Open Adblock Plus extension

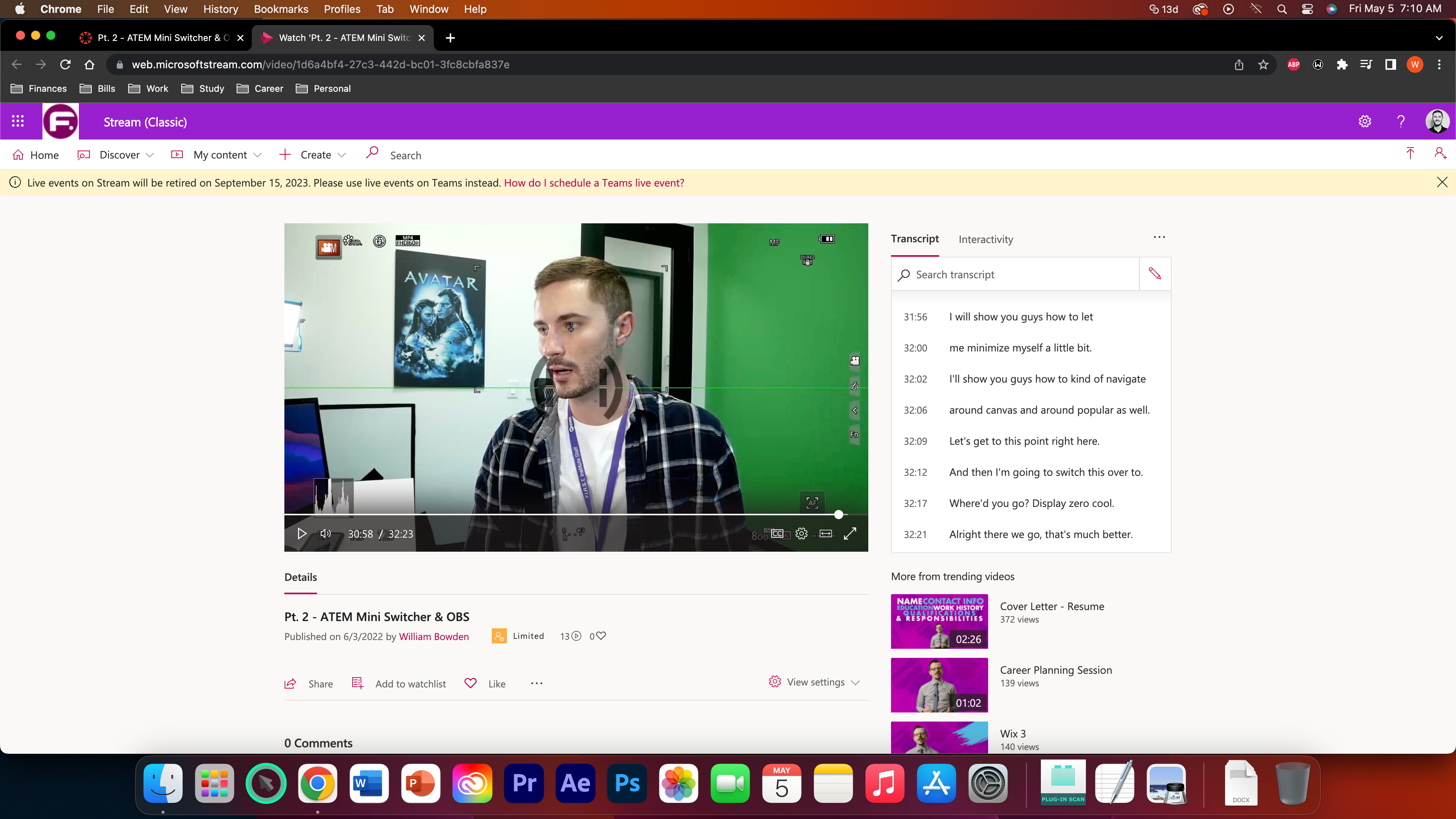pos(1293,64)
